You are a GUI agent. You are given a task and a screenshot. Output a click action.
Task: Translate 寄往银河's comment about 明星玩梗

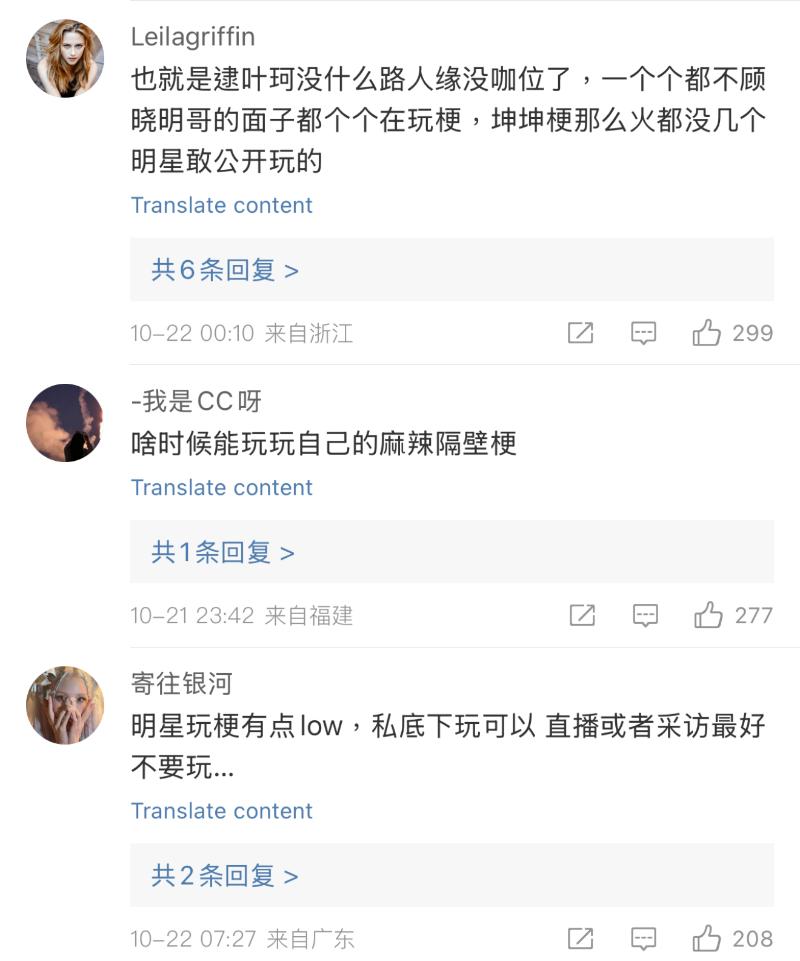point(221,810)
